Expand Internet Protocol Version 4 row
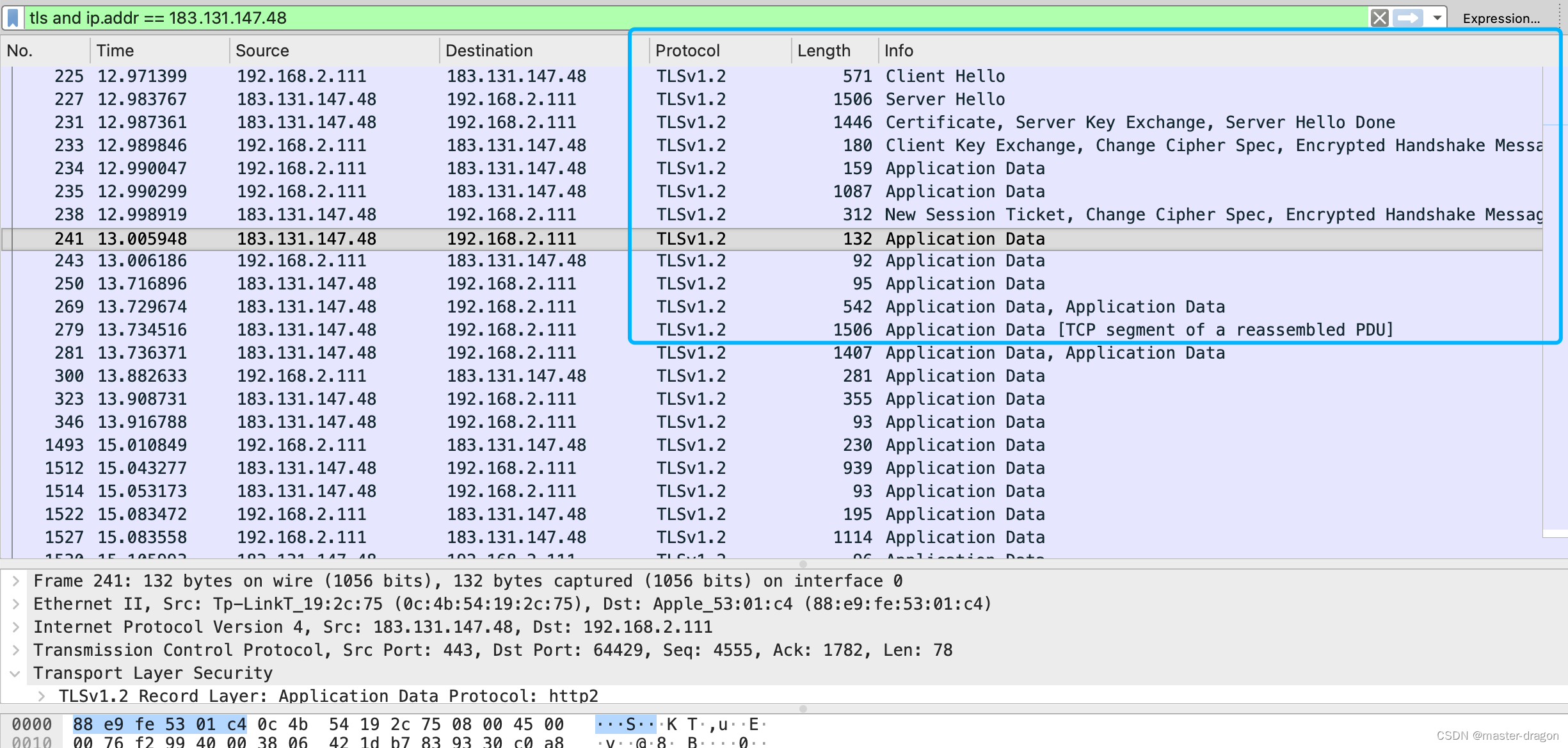 pyautogui.click(x=16, y=627)
